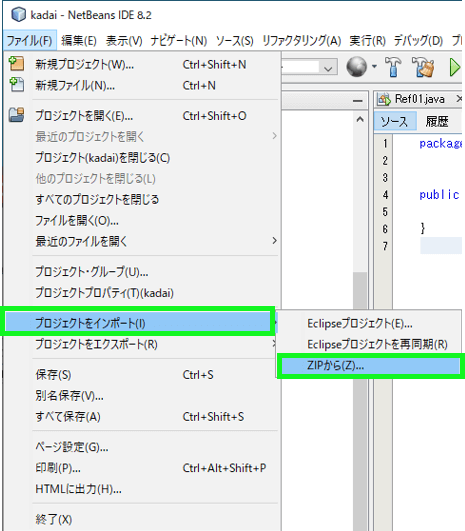
Task: Select プロジェクト・グループ(U)... item
Action: pyautogui.click(x=142, y=272)
